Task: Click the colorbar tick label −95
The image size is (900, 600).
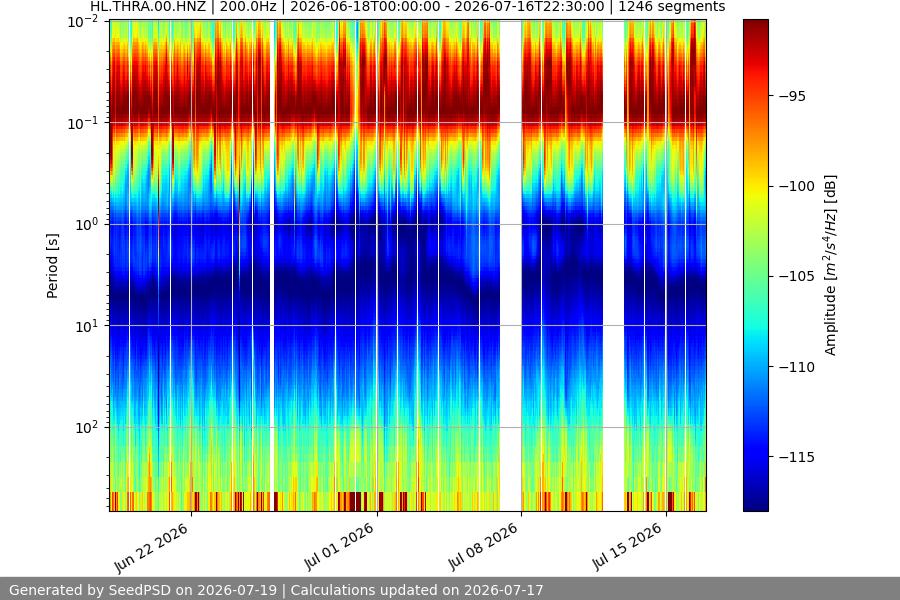Action: [x=792, y=96]
